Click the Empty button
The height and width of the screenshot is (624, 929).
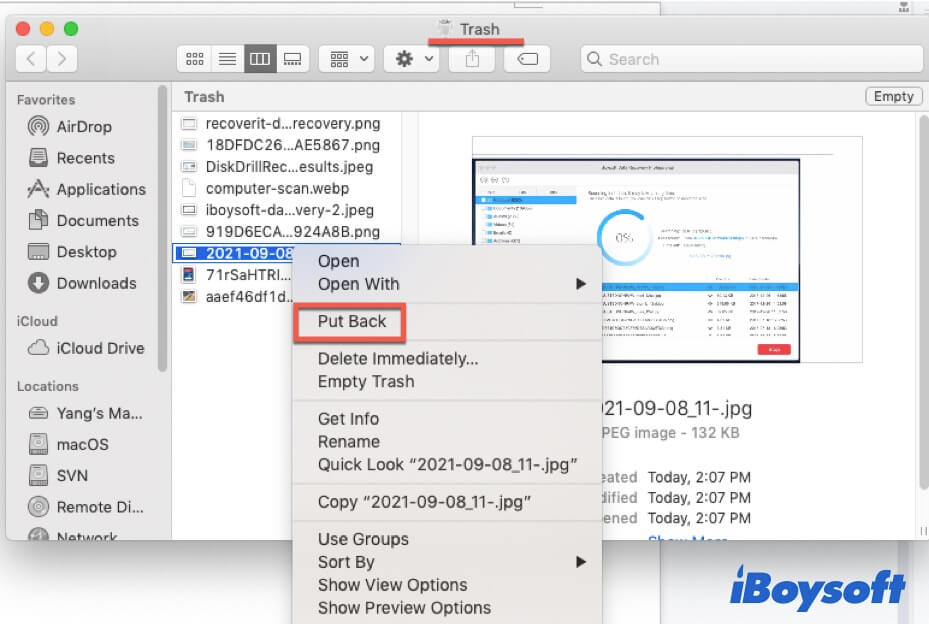coord(893,96)
